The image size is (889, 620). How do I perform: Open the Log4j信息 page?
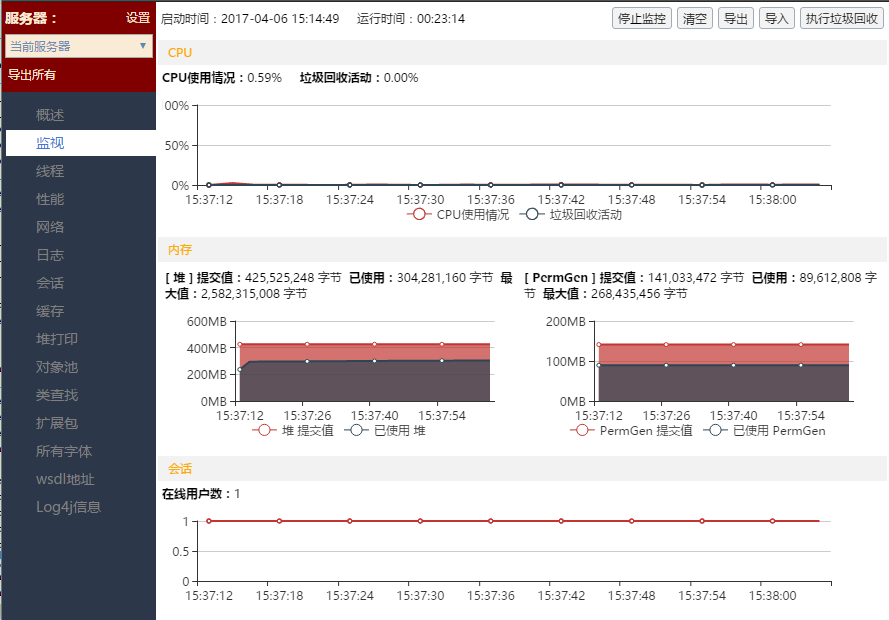tap(68, 507)
